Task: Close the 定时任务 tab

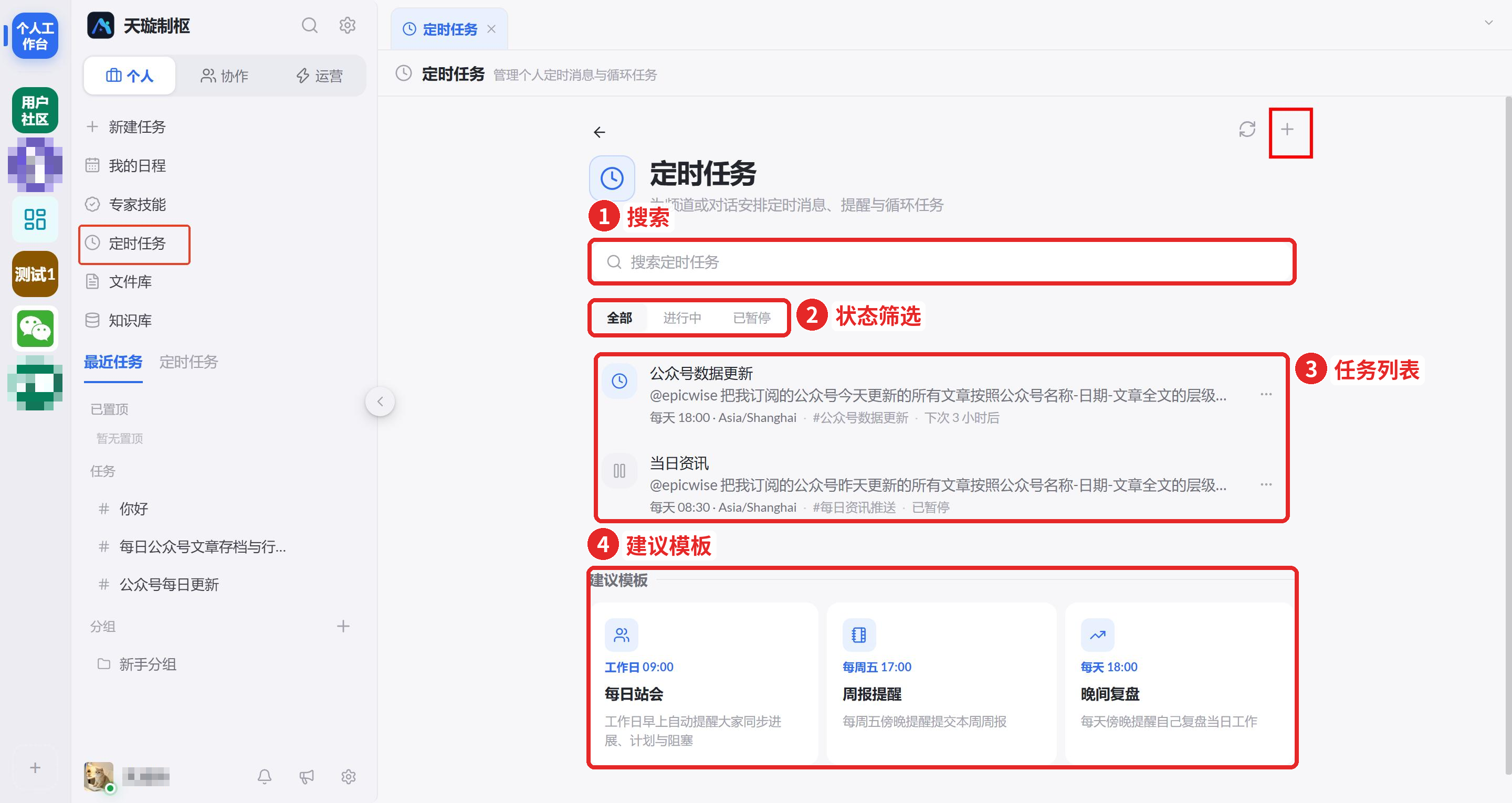Action: tap(491, 29)
